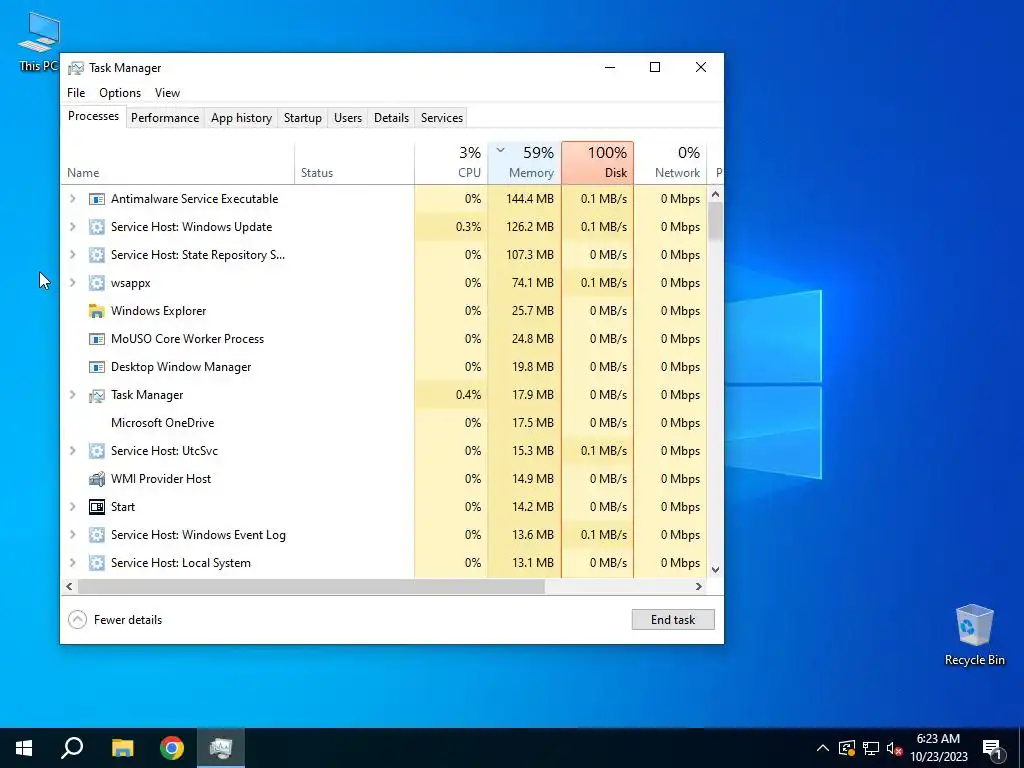Switch to the Services tab
This screenshot has width=1024, height=768.
tap(441, 118)
